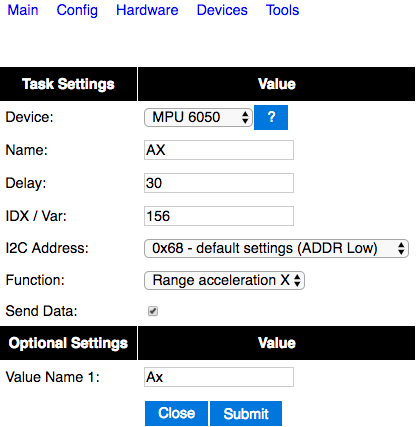Click the I2C Address dropdown arrows

(x=401, y=248)
